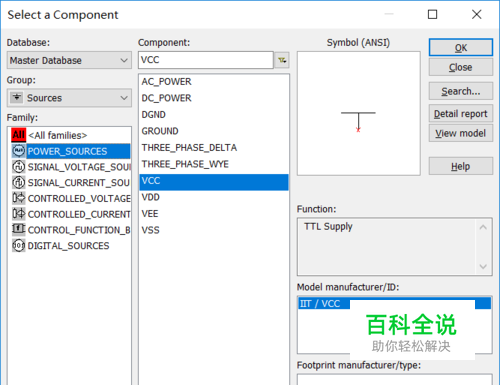Image resolution: width=500 pixels, height=385 pixels.
Task: Open the Database dropdown
Action: 69,60
